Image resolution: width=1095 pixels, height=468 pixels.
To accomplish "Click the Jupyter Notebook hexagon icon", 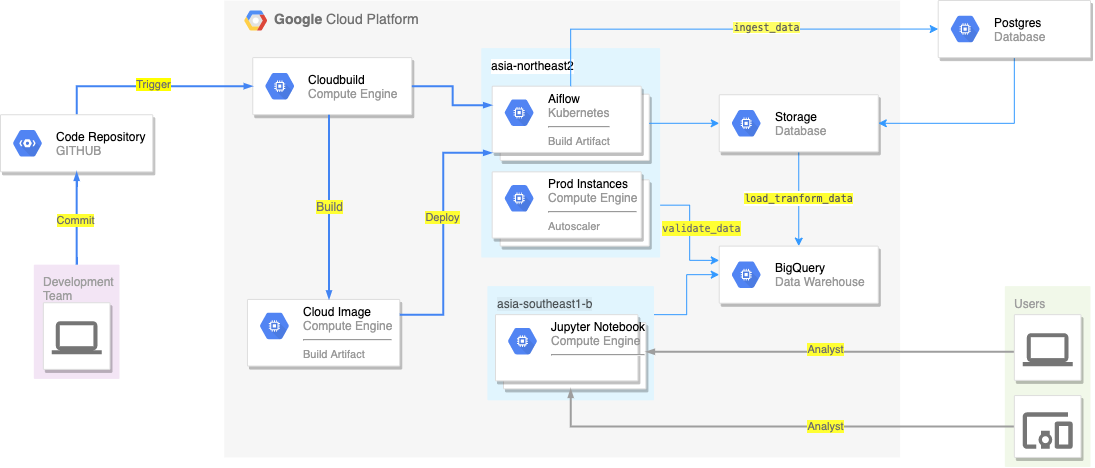I will [522, 341].
